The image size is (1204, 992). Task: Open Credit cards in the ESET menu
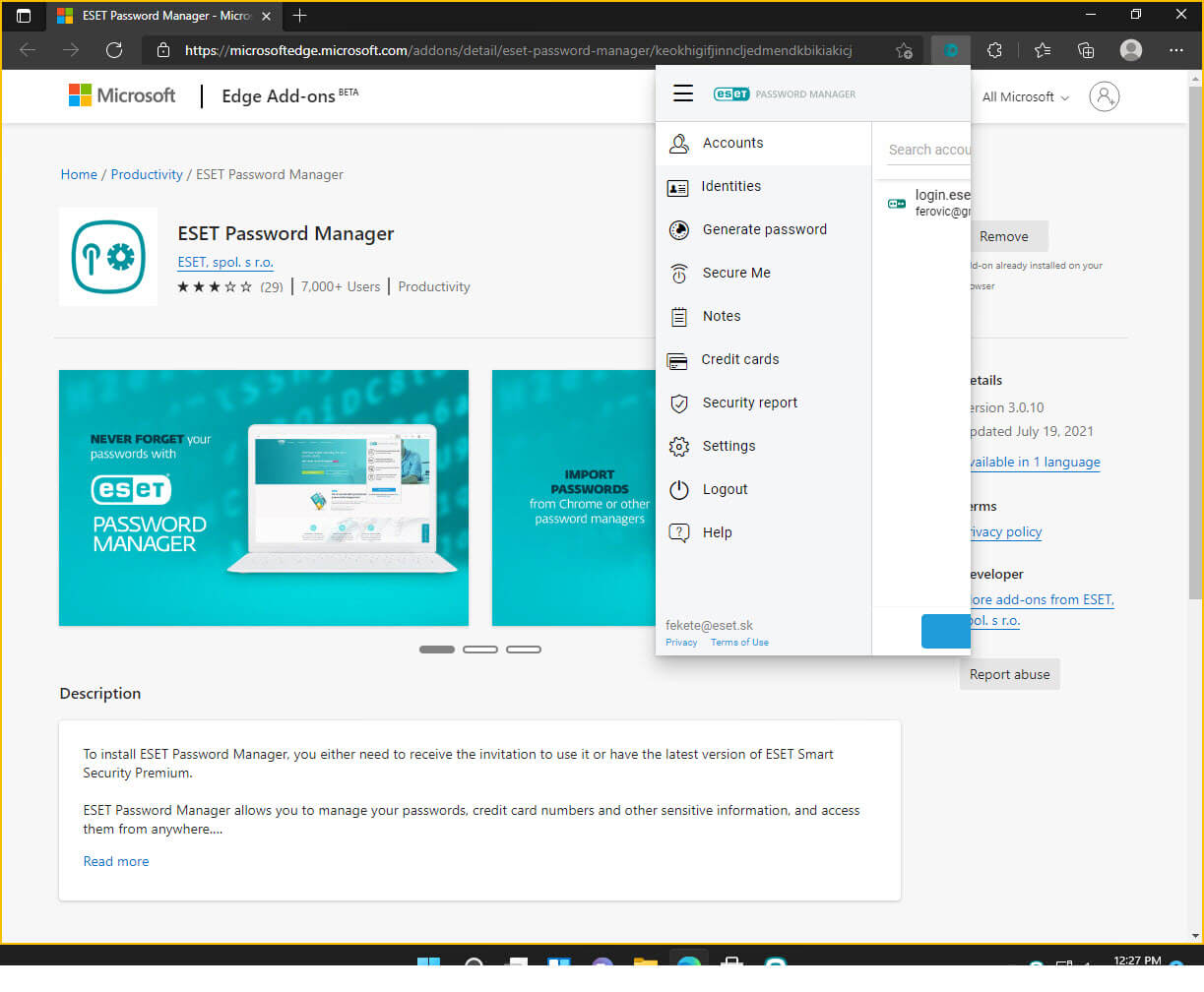(764, 360)
